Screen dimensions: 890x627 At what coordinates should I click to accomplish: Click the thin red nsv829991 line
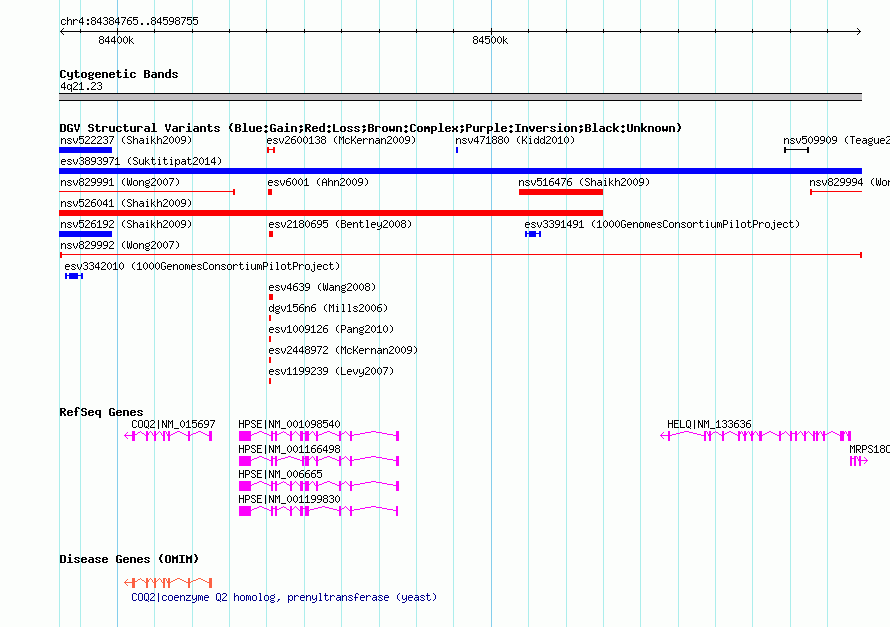pyautogui.click(x=147, y=192)
